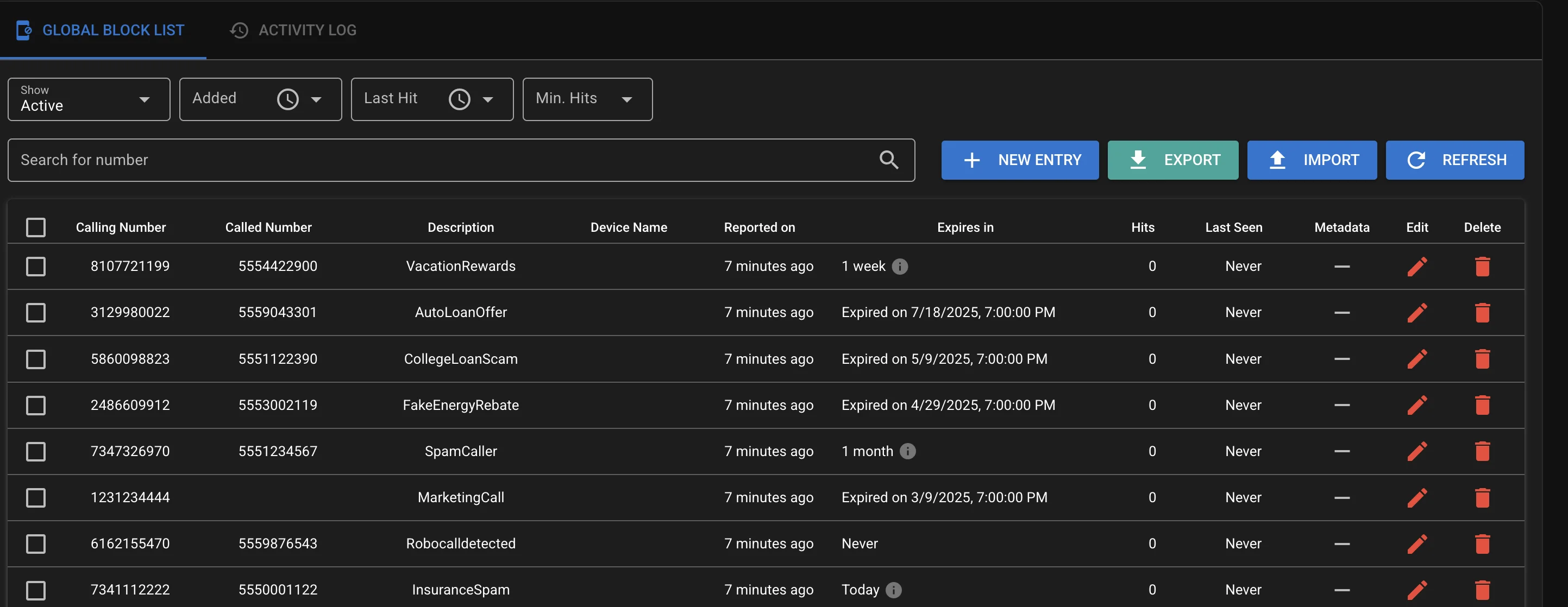The height and width of the screenshot is (607, 1568).
Task: Check the box for row 5860098823
Action: pyautogui.click(x=36, y=359)
